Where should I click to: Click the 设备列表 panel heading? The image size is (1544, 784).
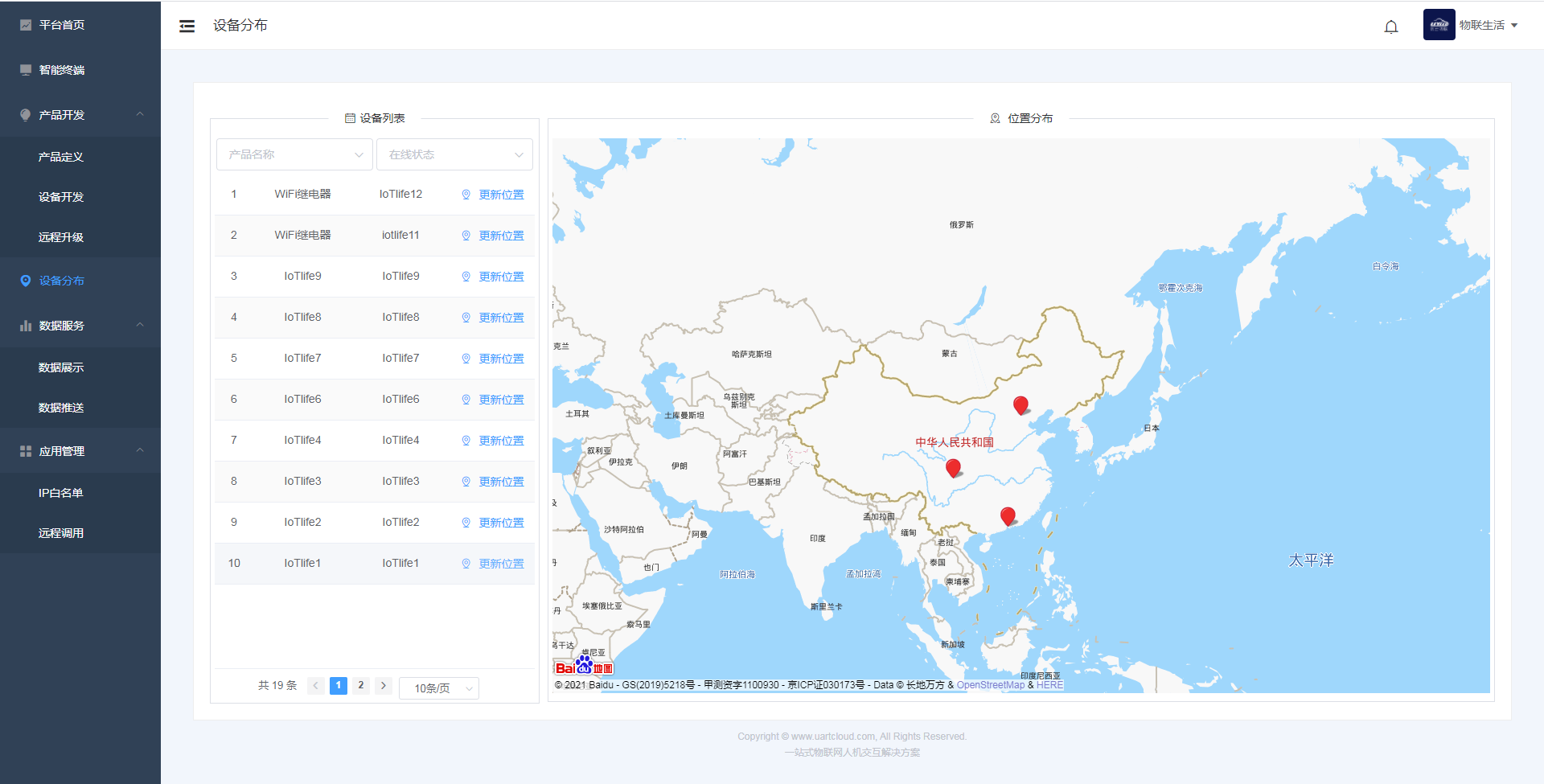[375, 118]
